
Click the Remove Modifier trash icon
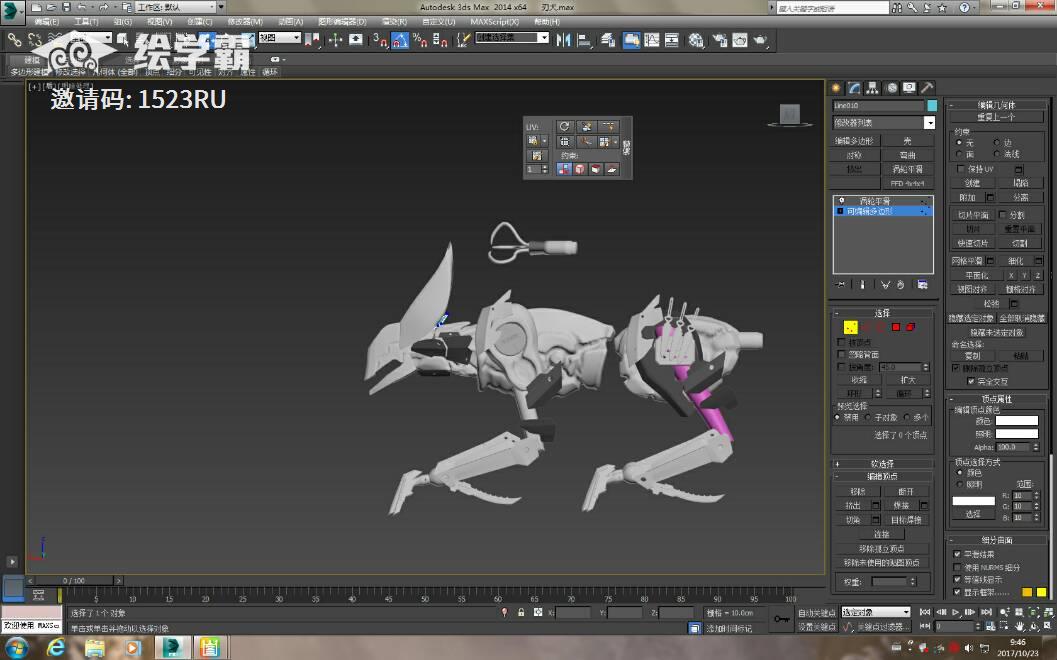[901, 284]
